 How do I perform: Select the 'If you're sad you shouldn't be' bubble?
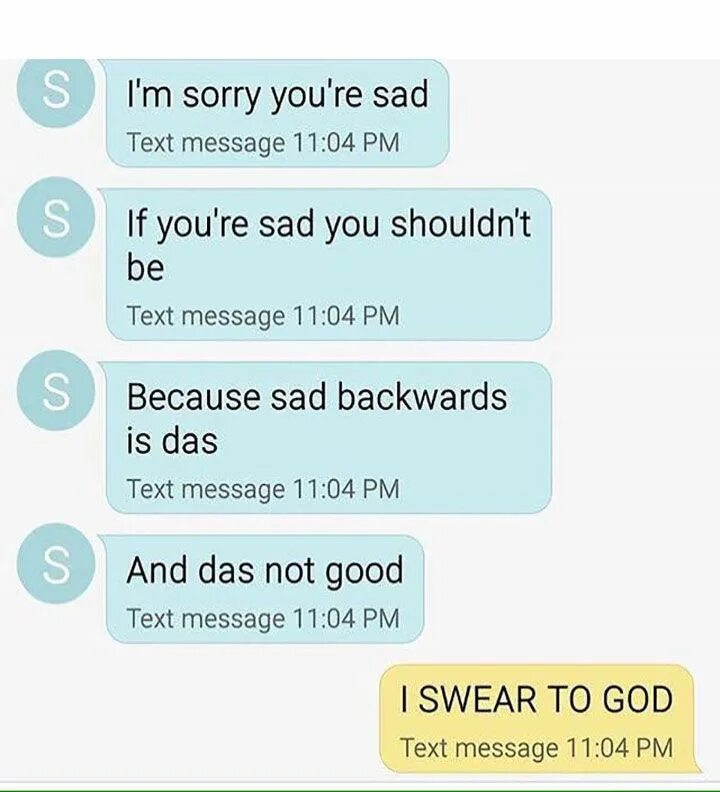pos(328,264)
